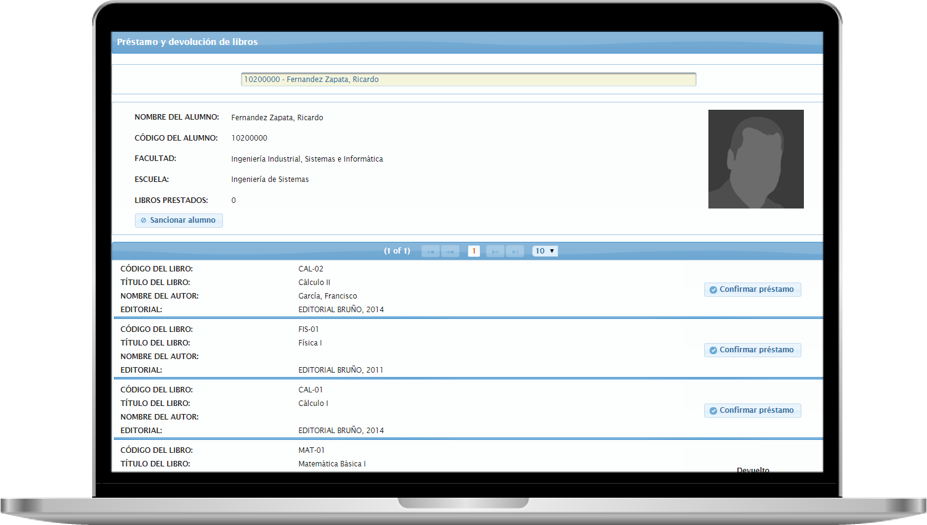Click the ban icon on Sancionar alumno

click(x=143, y=220)
